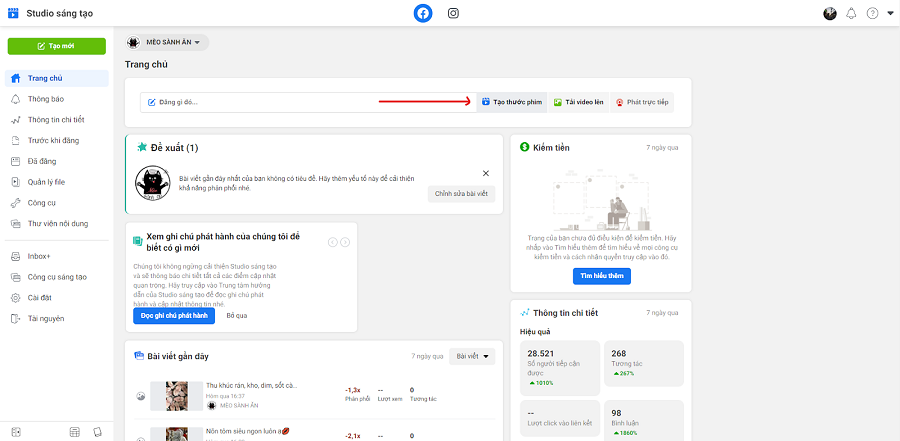Show previous release note with left arrow

coord(333,242)
